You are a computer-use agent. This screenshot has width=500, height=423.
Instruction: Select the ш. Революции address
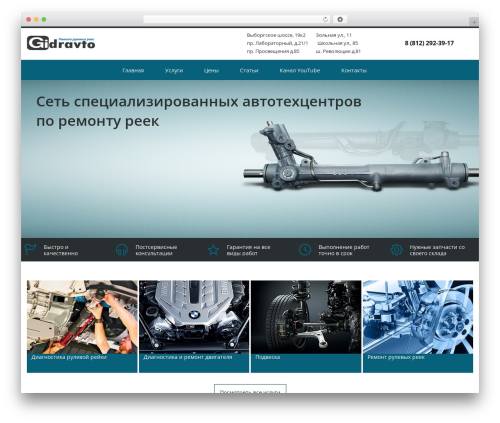pyautogui.click(x=338, y=51)
